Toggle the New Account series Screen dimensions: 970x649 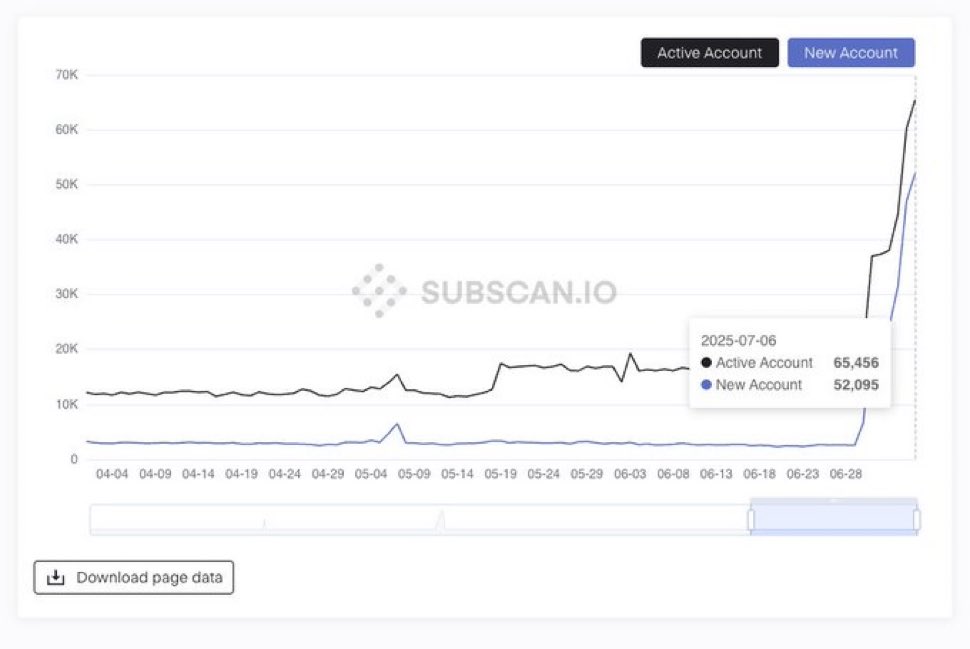tap(851, 53)
